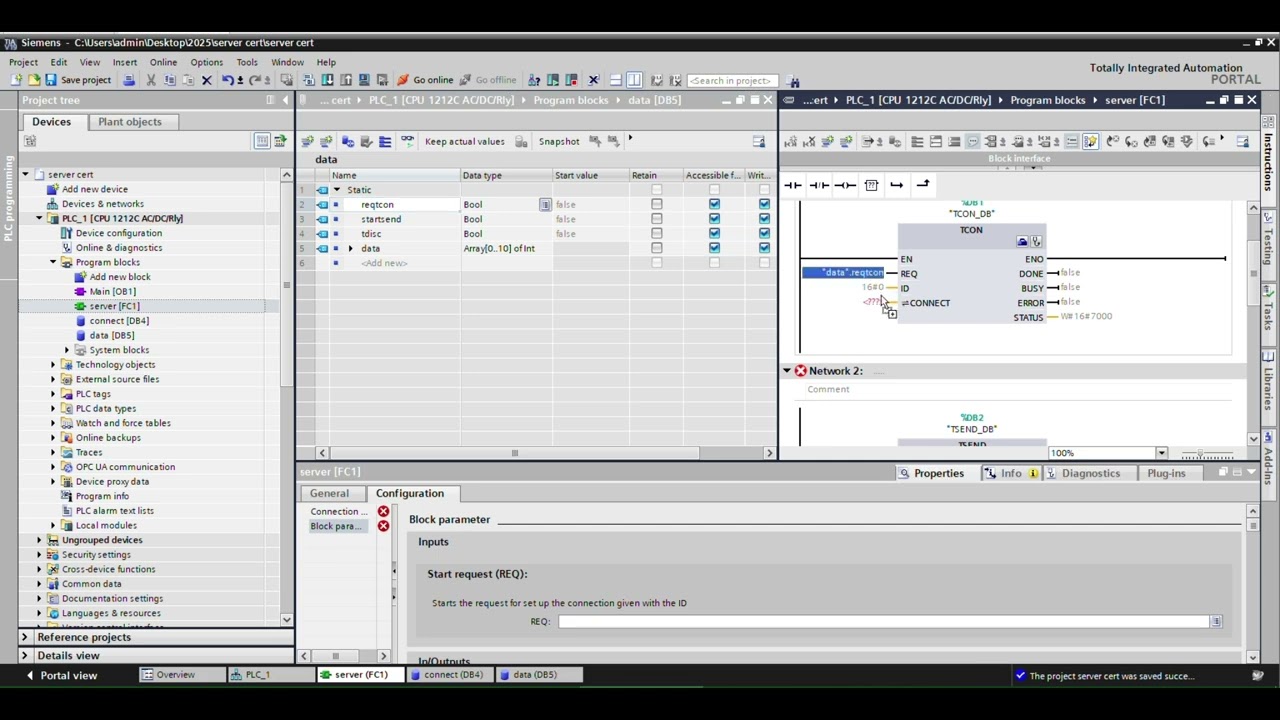The height and width of the screenshot is (720, 1280).
Task: Click the Block parameter error icon
Action: click(x=383, y=526)
